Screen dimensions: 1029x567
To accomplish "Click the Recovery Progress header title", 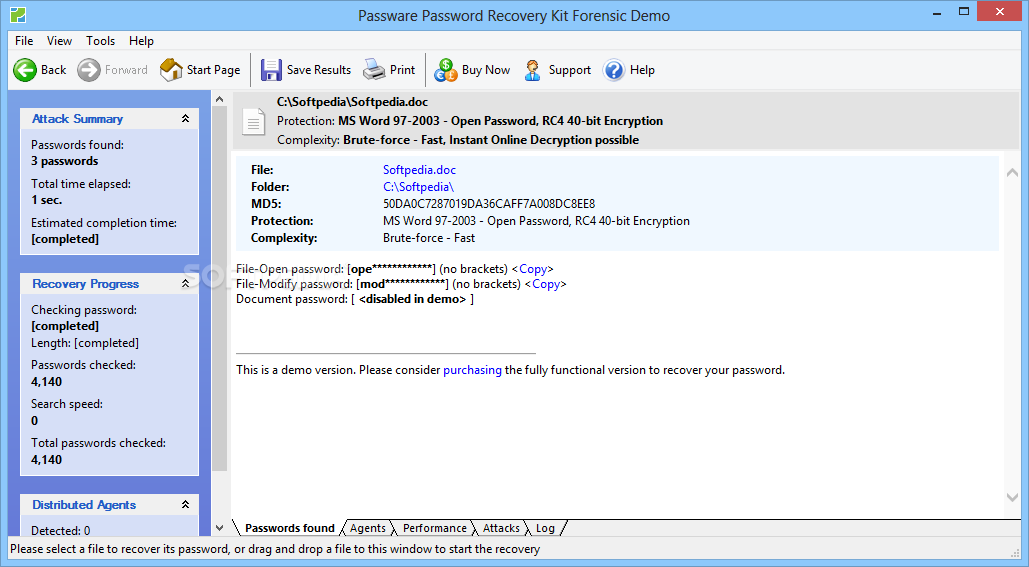I will point(85,284).
